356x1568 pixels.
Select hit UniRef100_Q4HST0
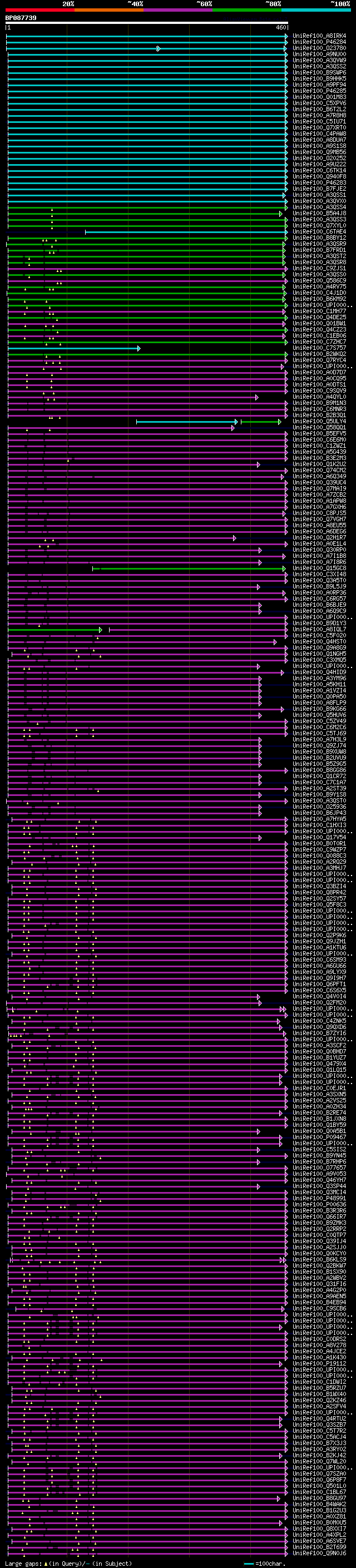(319, 641)
